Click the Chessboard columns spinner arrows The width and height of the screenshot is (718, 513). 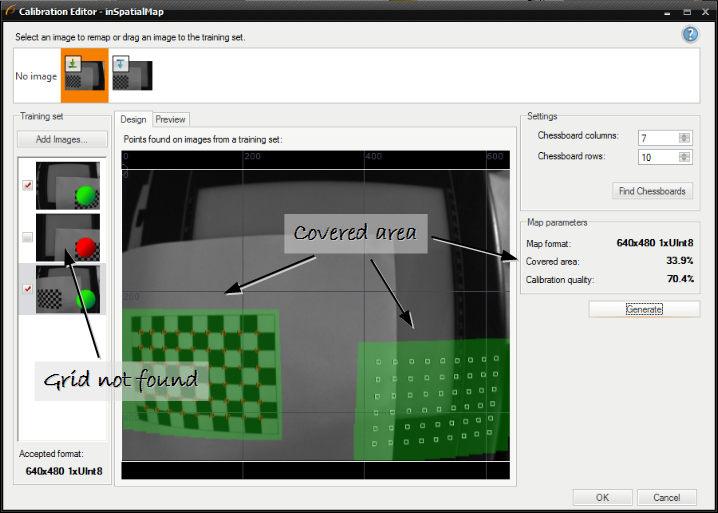coord(684,138)
